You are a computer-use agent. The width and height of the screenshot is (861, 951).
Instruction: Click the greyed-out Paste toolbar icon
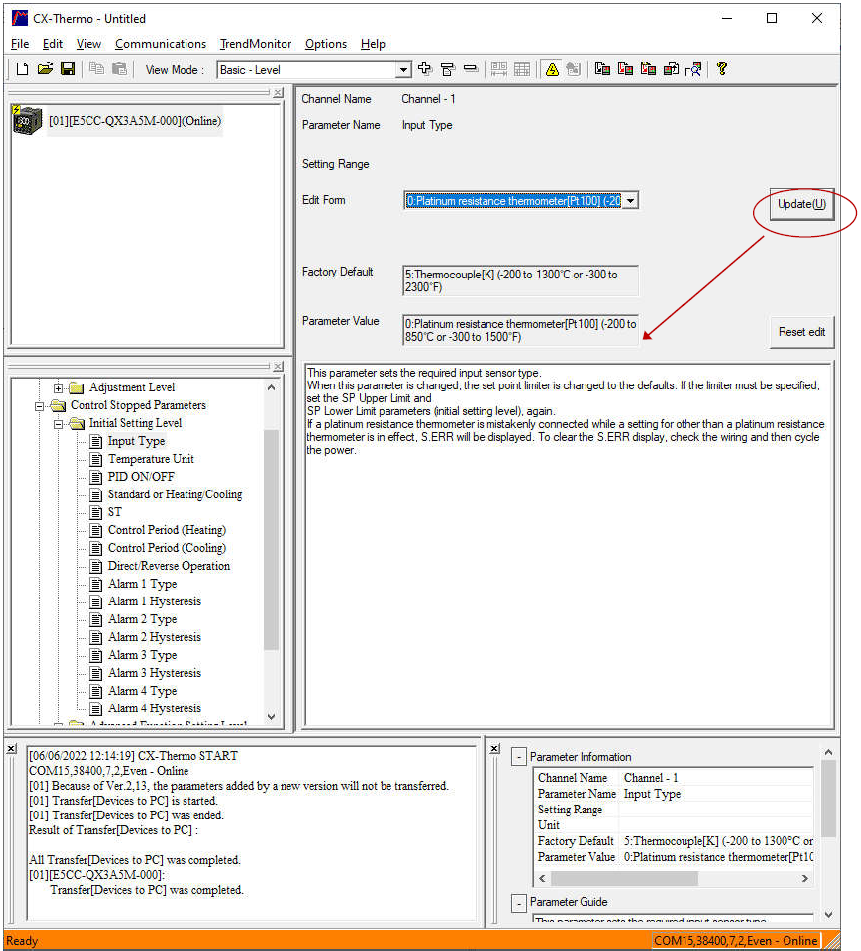(x=119, y=69)
